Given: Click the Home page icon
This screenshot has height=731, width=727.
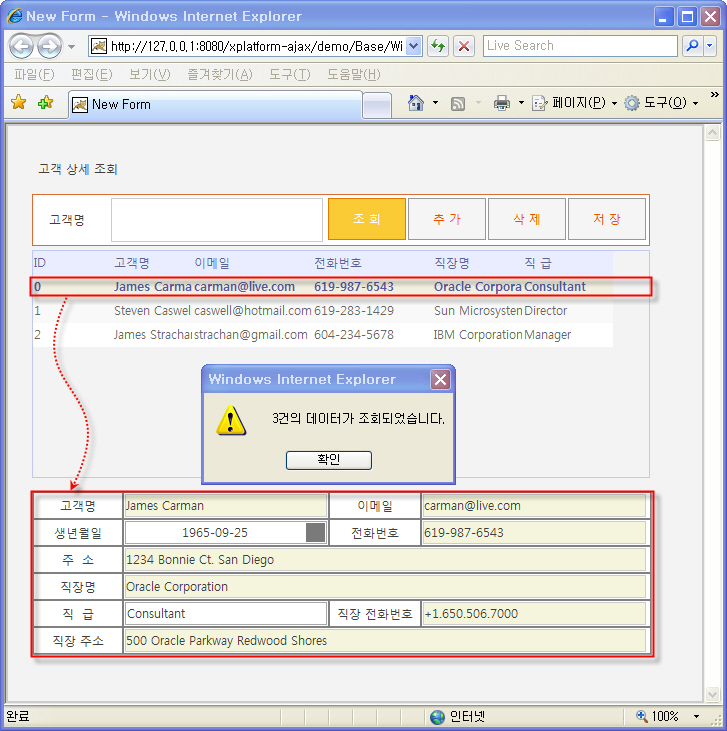Looking at the screenshot, I should coord(416,103).
